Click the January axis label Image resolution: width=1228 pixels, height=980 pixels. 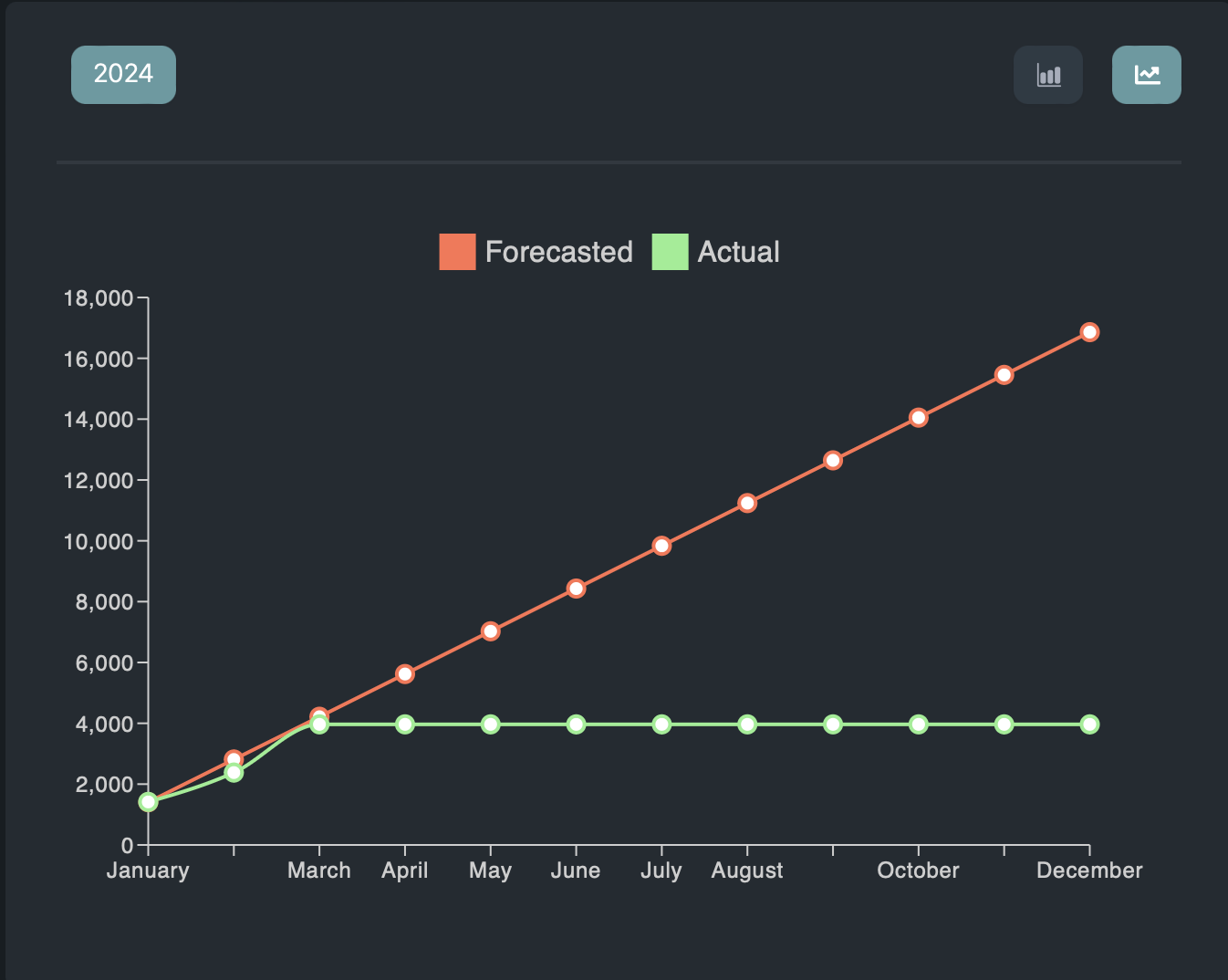click(148, 871)
